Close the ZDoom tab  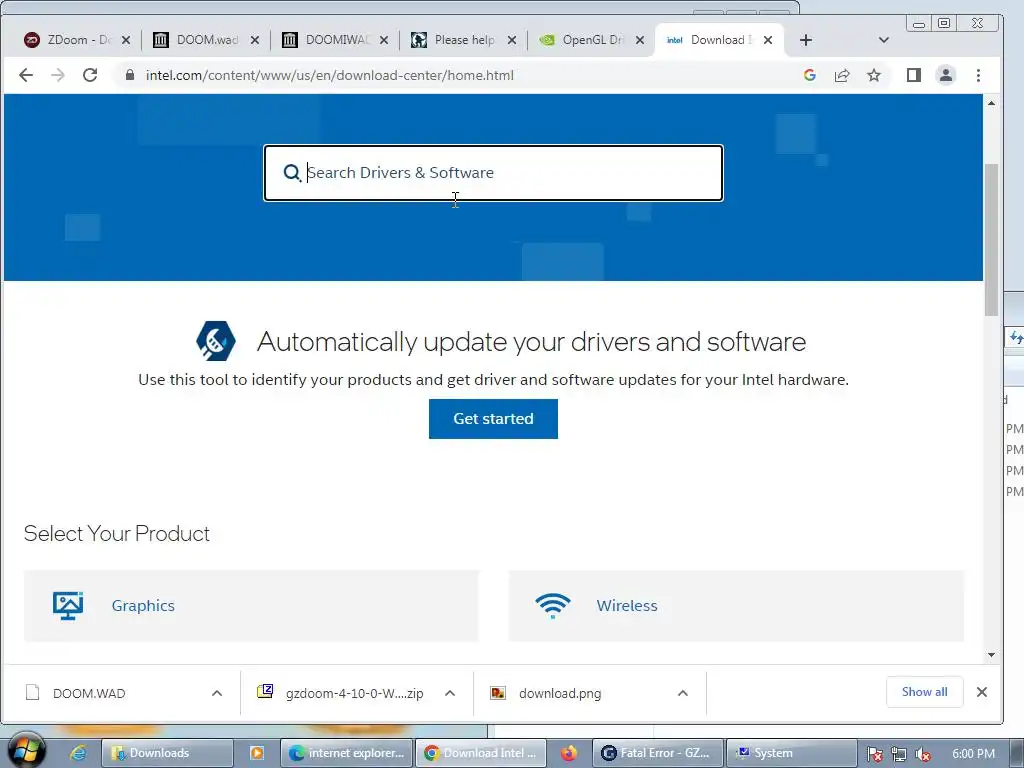pos(126,40)
